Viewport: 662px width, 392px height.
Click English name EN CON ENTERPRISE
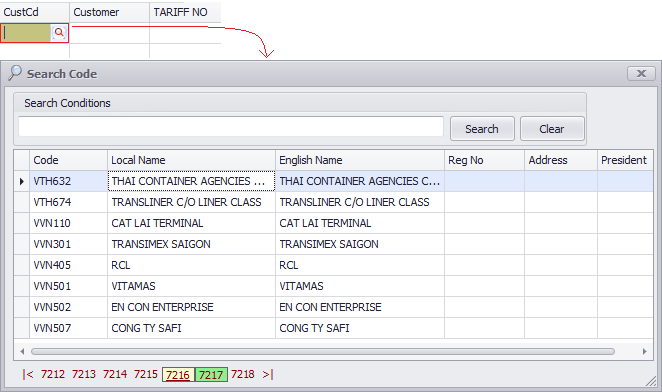360,307
